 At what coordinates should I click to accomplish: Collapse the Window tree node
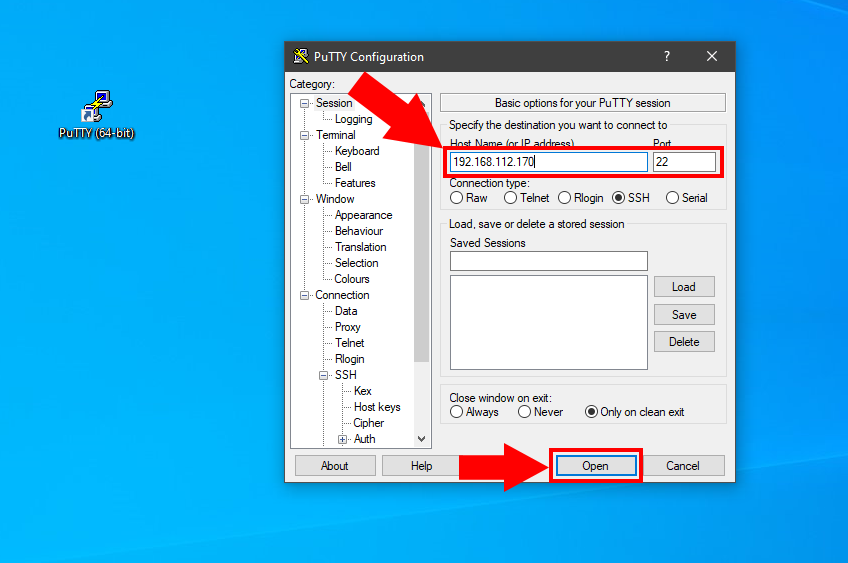[304, 200]
